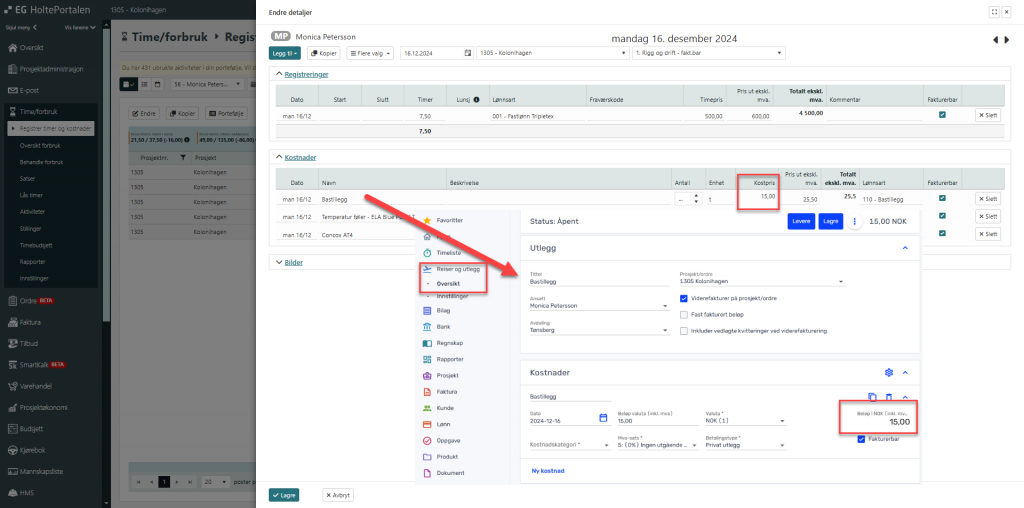Viewport: 1024px width, 508px height.
Task: Click the three-dot more options icon
Action: point(854,221)
